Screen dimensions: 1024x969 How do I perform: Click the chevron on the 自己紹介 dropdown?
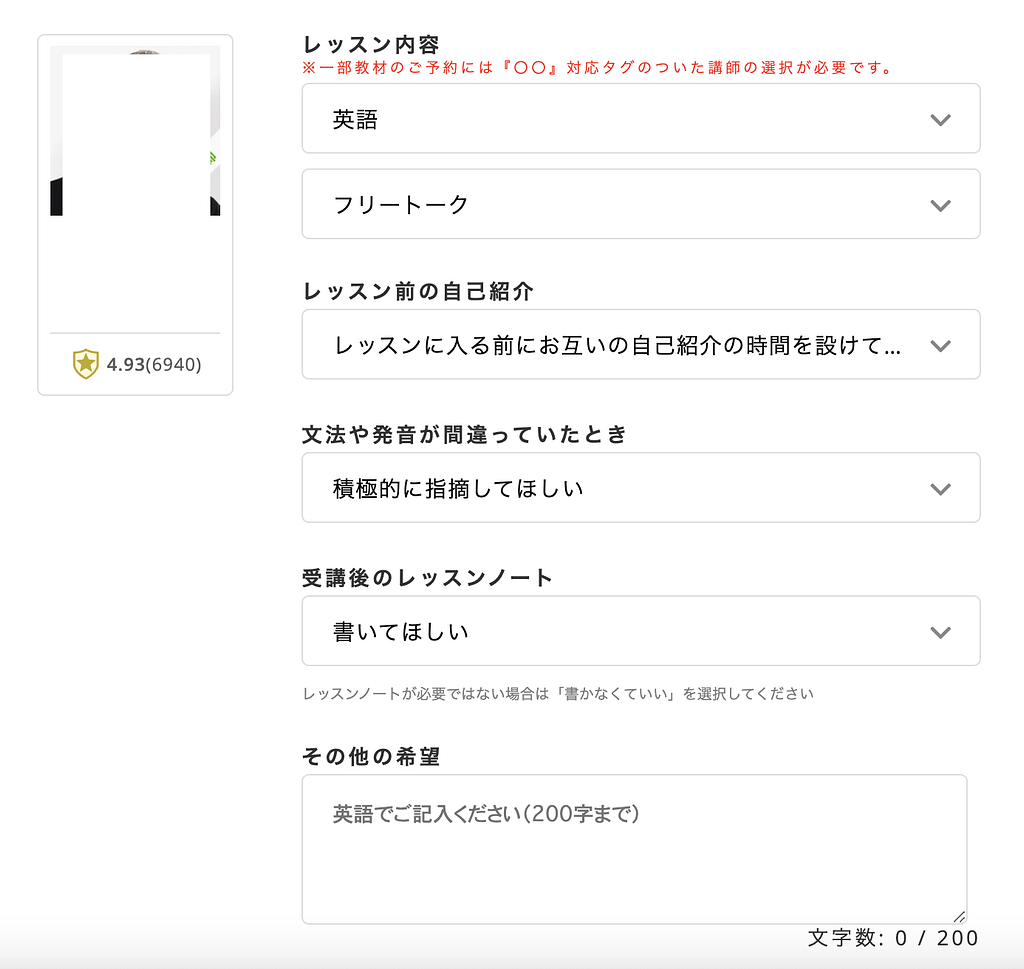pos(939,345)
